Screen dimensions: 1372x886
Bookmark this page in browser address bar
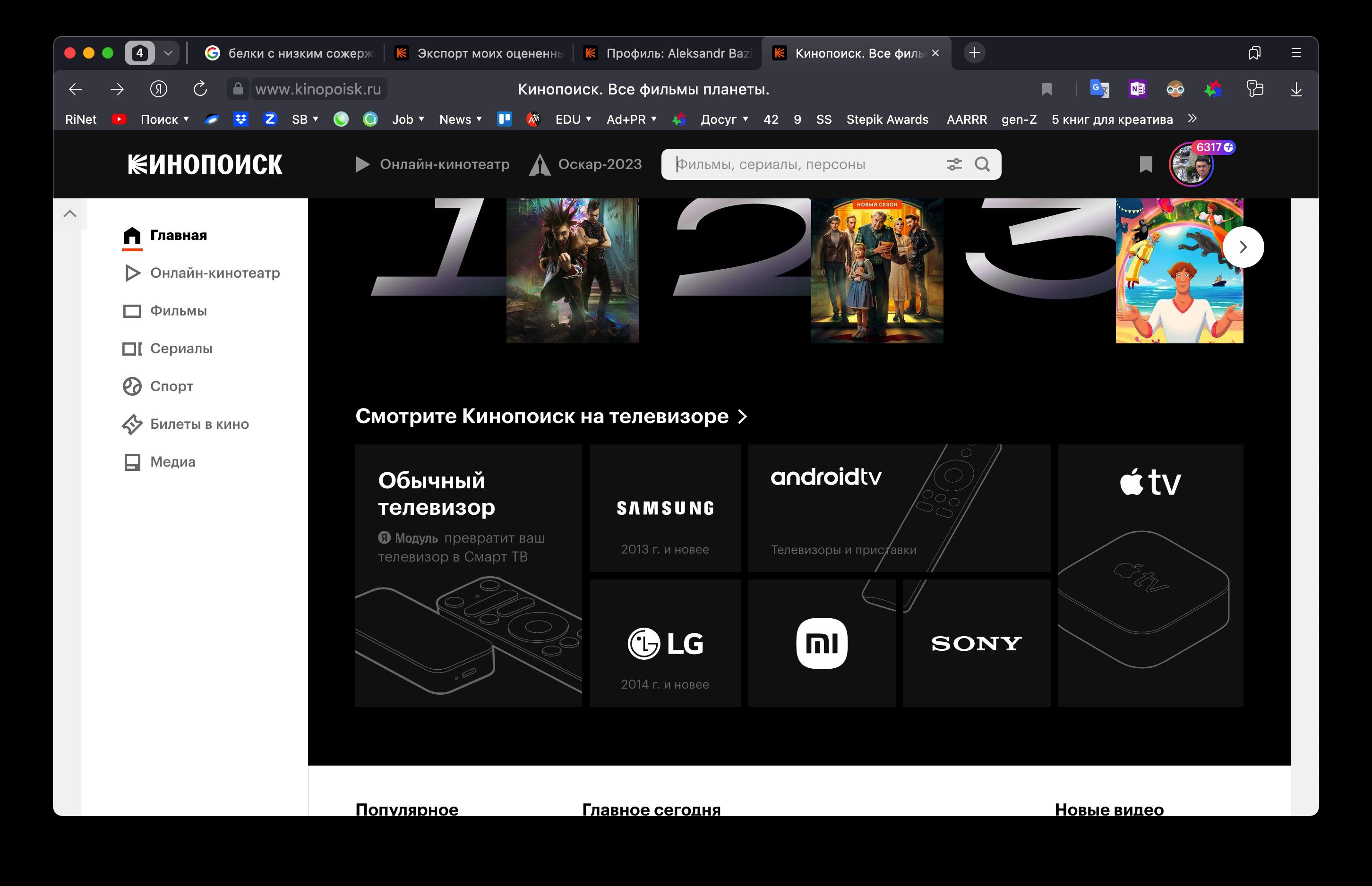tap(1047, 89)
